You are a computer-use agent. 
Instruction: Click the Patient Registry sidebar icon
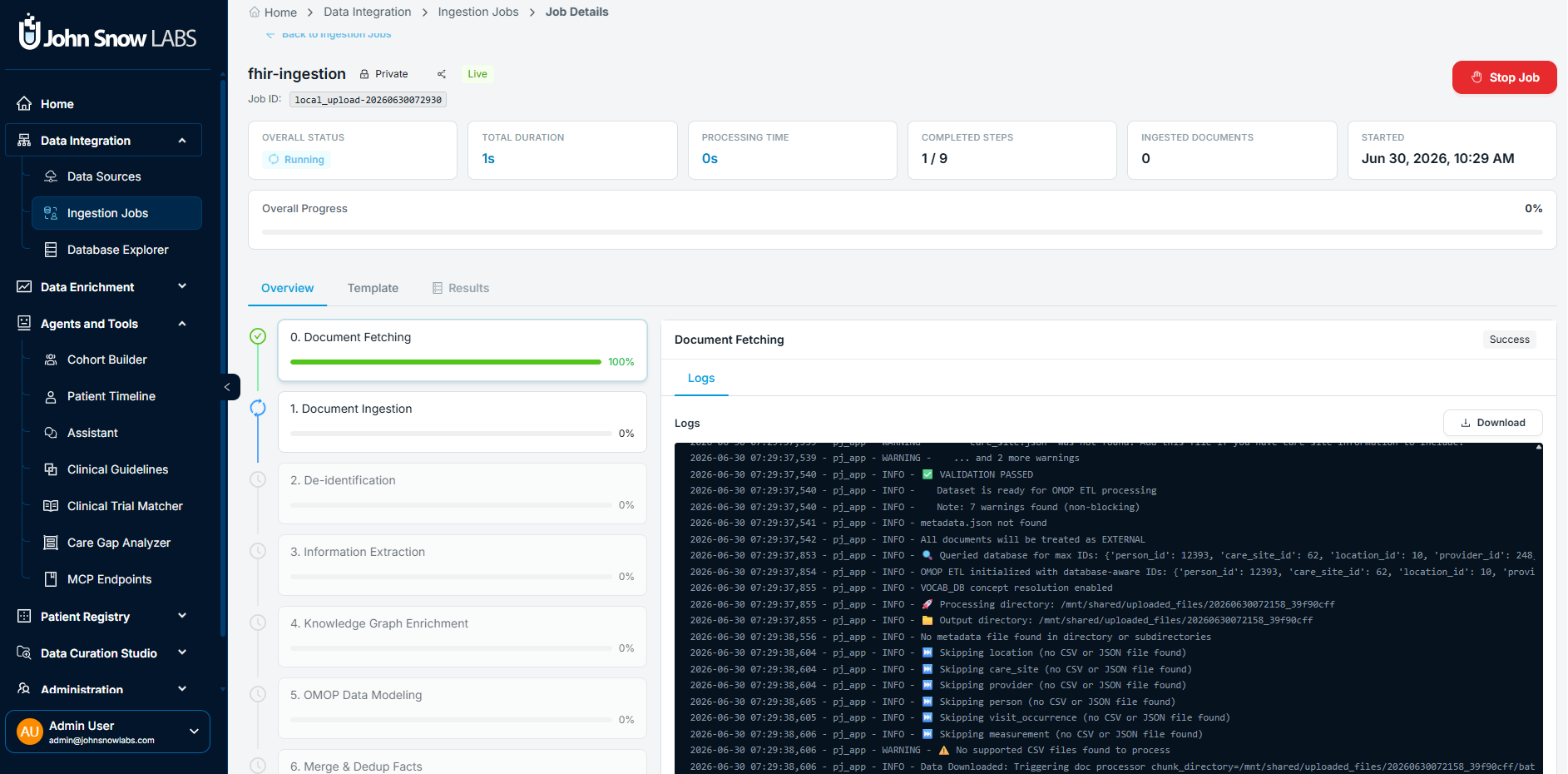click(24, 617)
